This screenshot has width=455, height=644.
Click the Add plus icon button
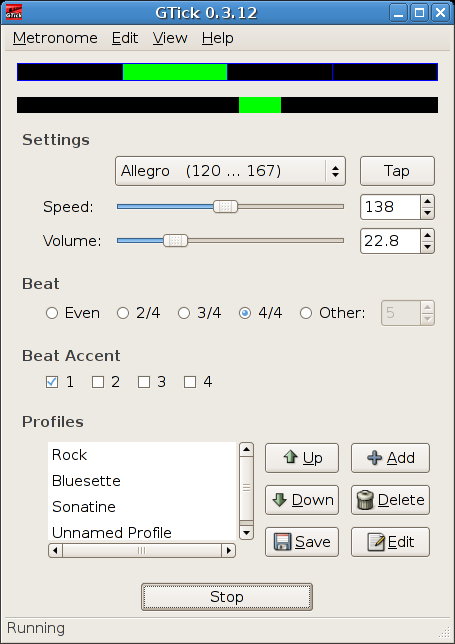[390, 458]
